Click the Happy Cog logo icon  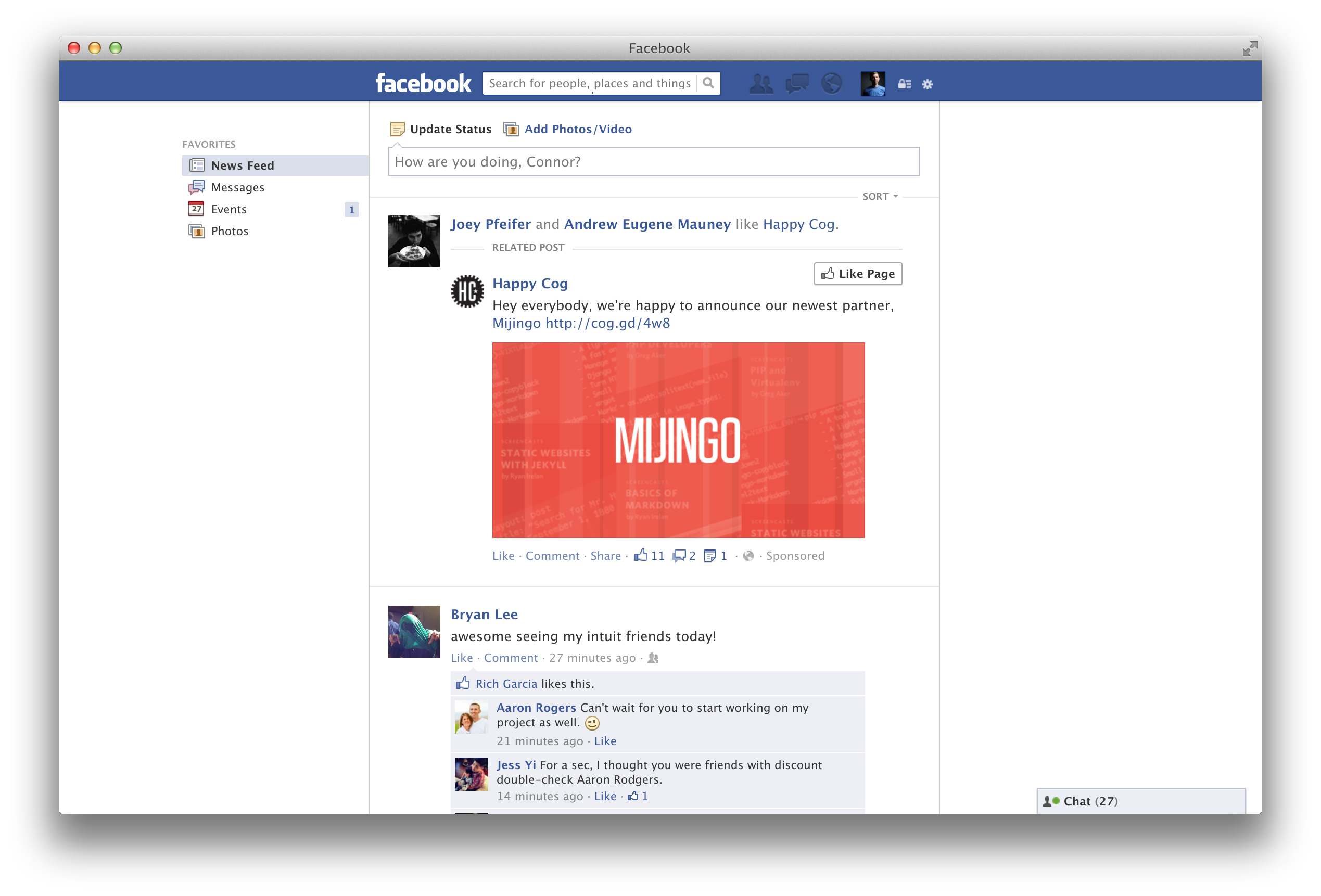[467, 291]
